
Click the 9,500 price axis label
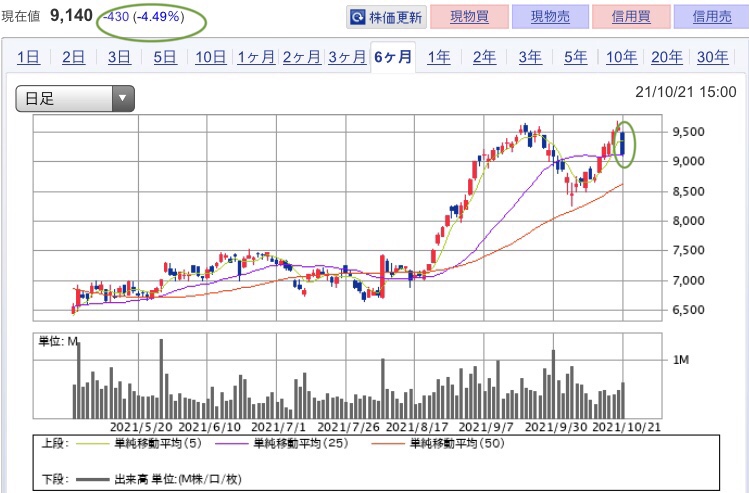[688, 132]
